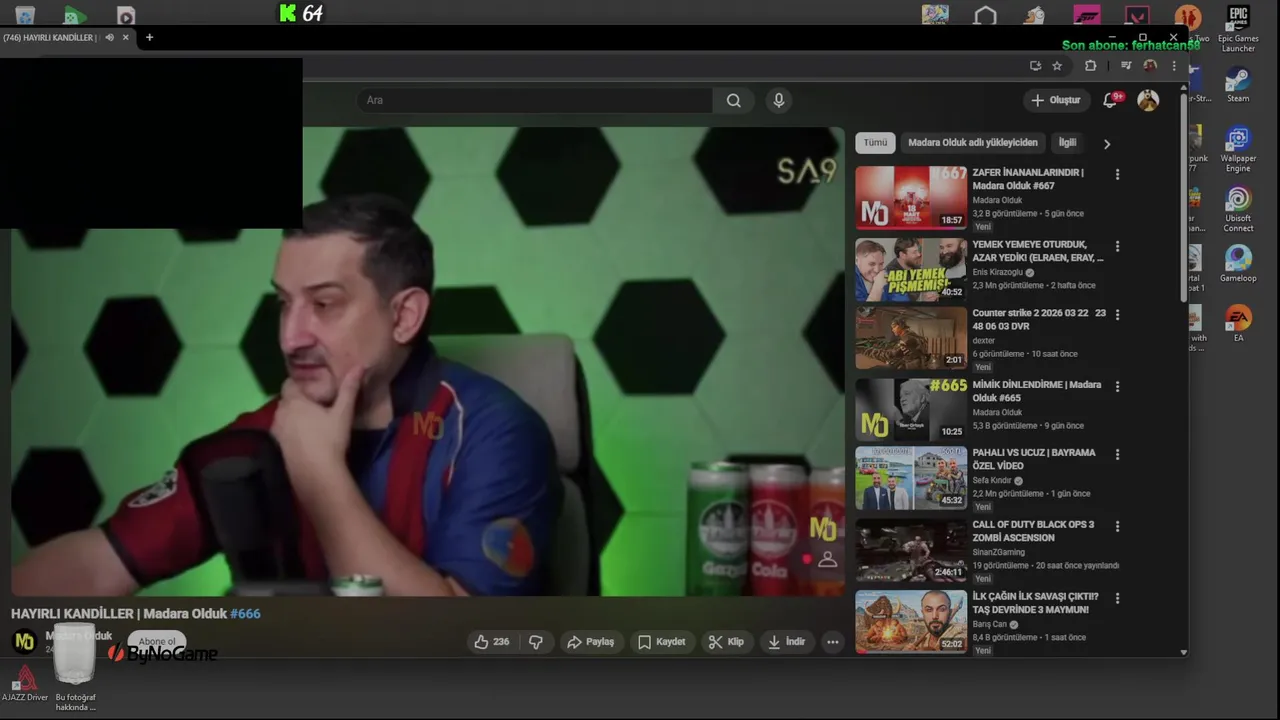
Task: Like the video with 236 likes
Action: pyautogui.click(x=492, y=642)
